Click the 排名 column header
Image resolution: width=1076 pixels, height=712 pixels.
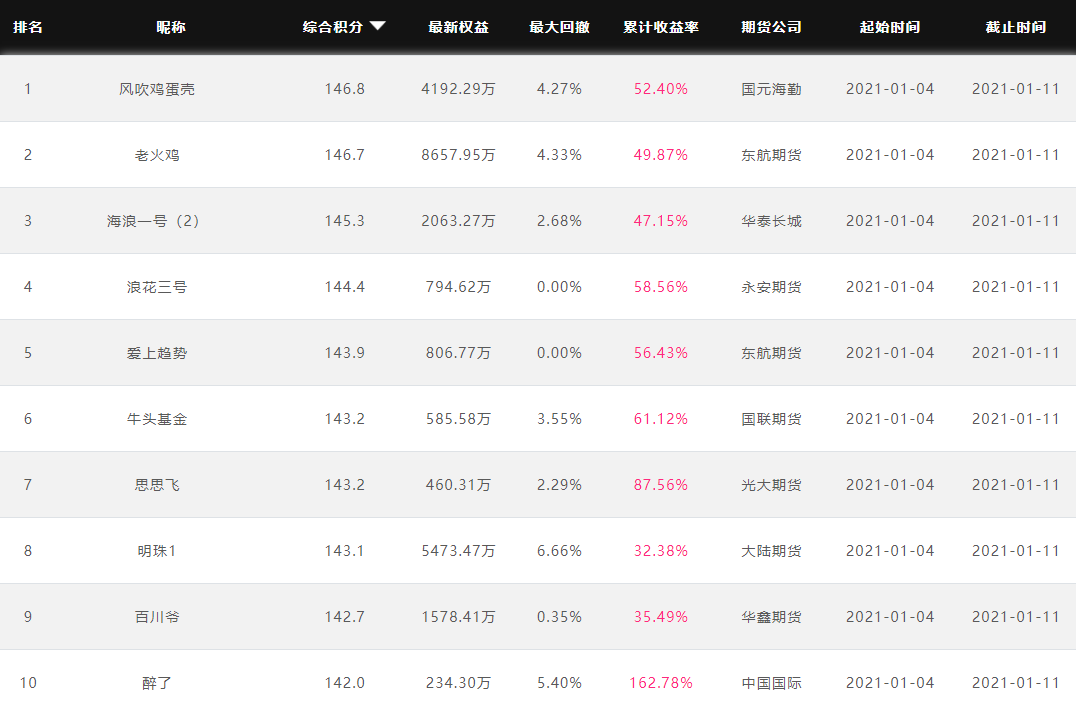coord(28,27)
